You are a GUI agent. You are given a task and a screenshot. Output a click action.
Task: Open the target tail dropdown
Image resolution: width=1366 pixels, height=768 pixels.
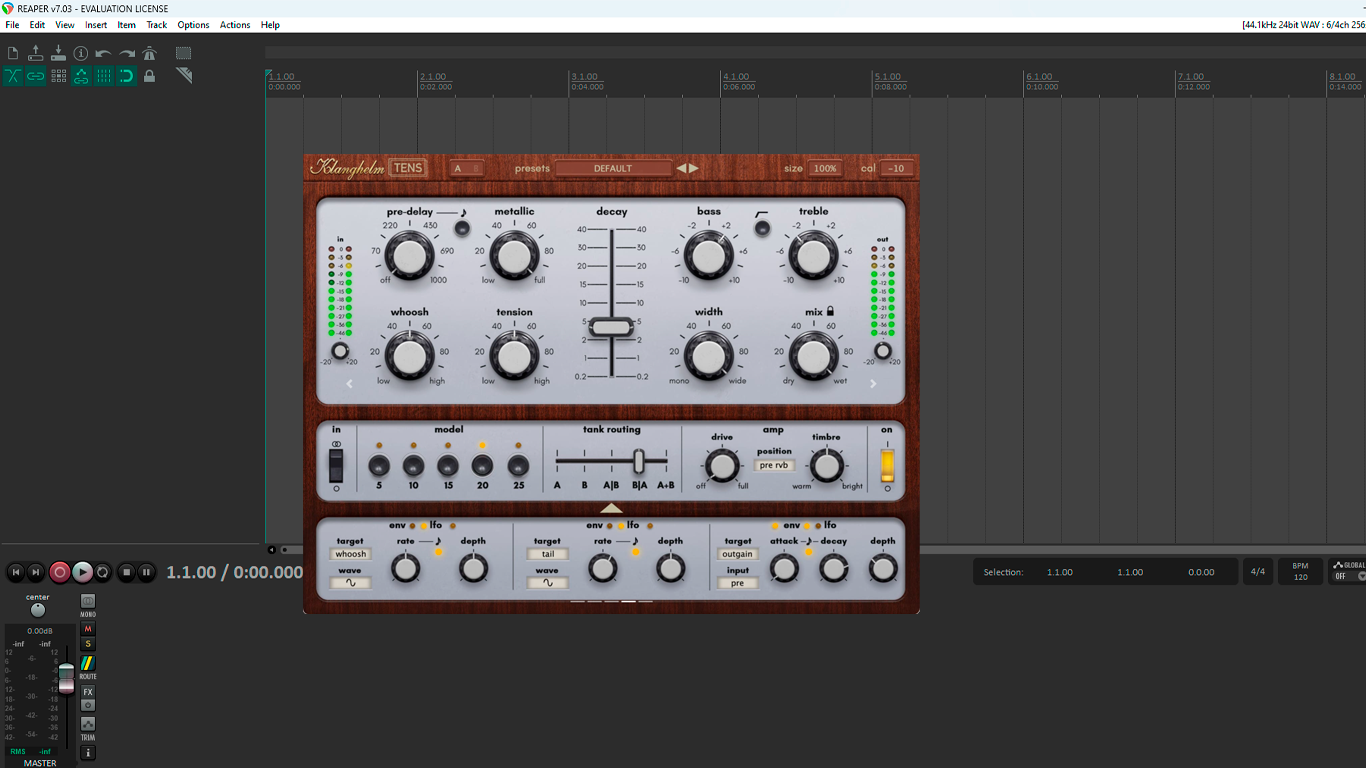tap(547, 554)
